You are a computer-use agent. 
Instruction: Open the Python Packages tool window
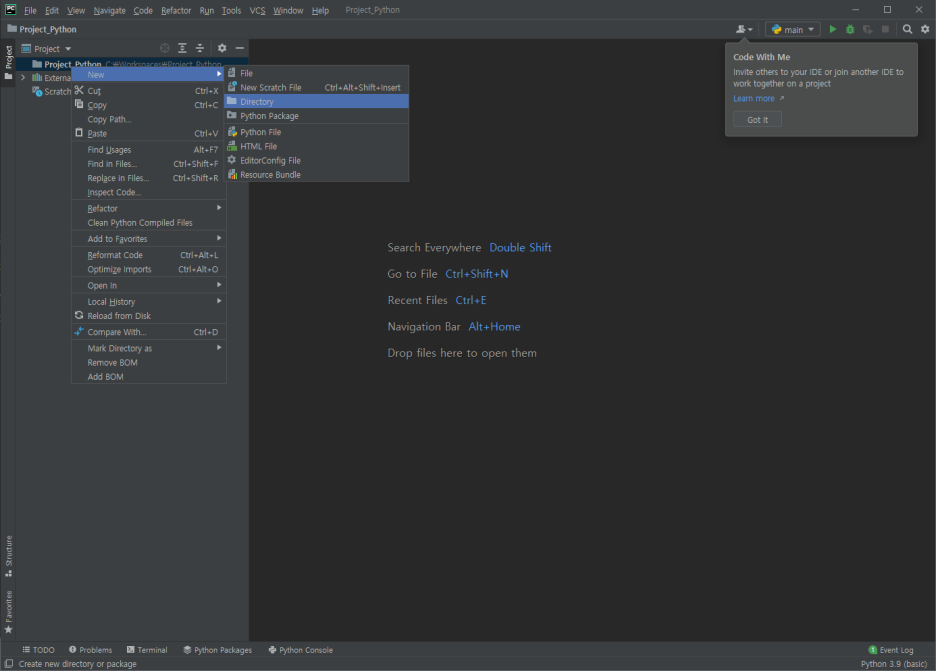tap(217, 650)
